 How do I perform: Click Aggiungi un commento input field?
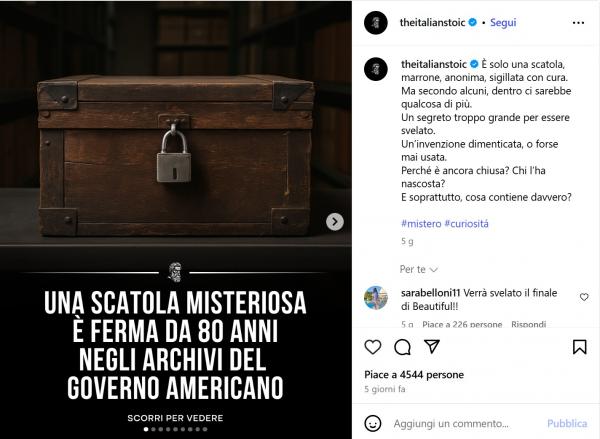coord(451,424)
